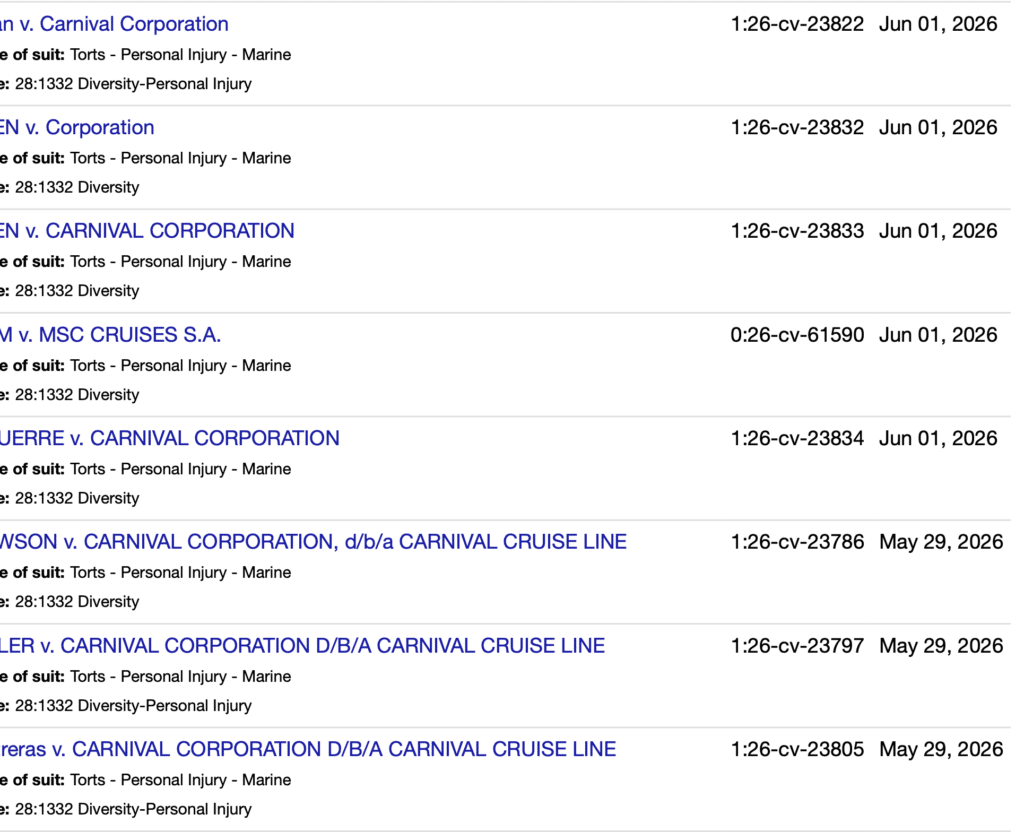The image size is (1024, 832).
Task: Click '28:1332 Diversity' under 'EN v. CARNIVAL CORPORATION'
Action: 77,291
